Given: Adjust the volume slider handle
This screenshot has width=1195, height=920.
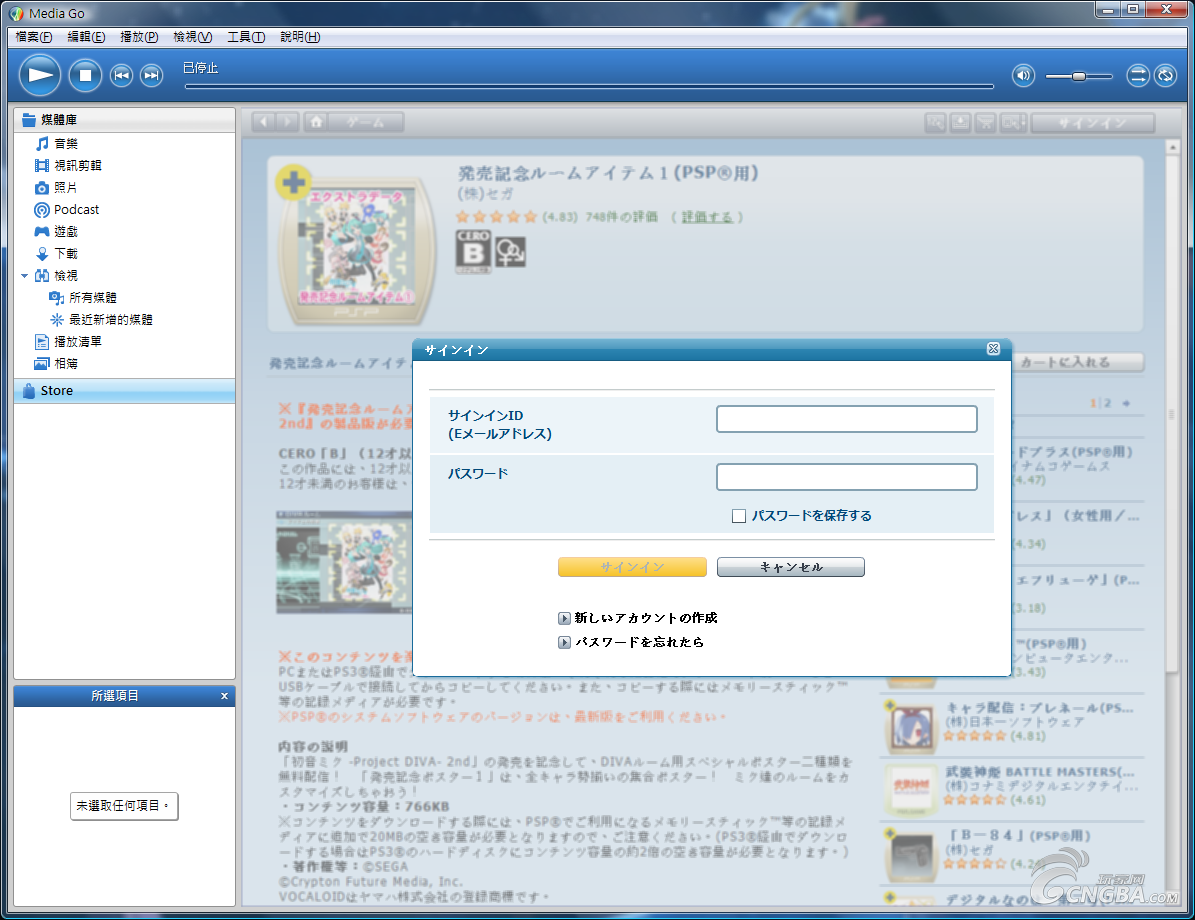Looking at the screenshot, I should 1078,76.
